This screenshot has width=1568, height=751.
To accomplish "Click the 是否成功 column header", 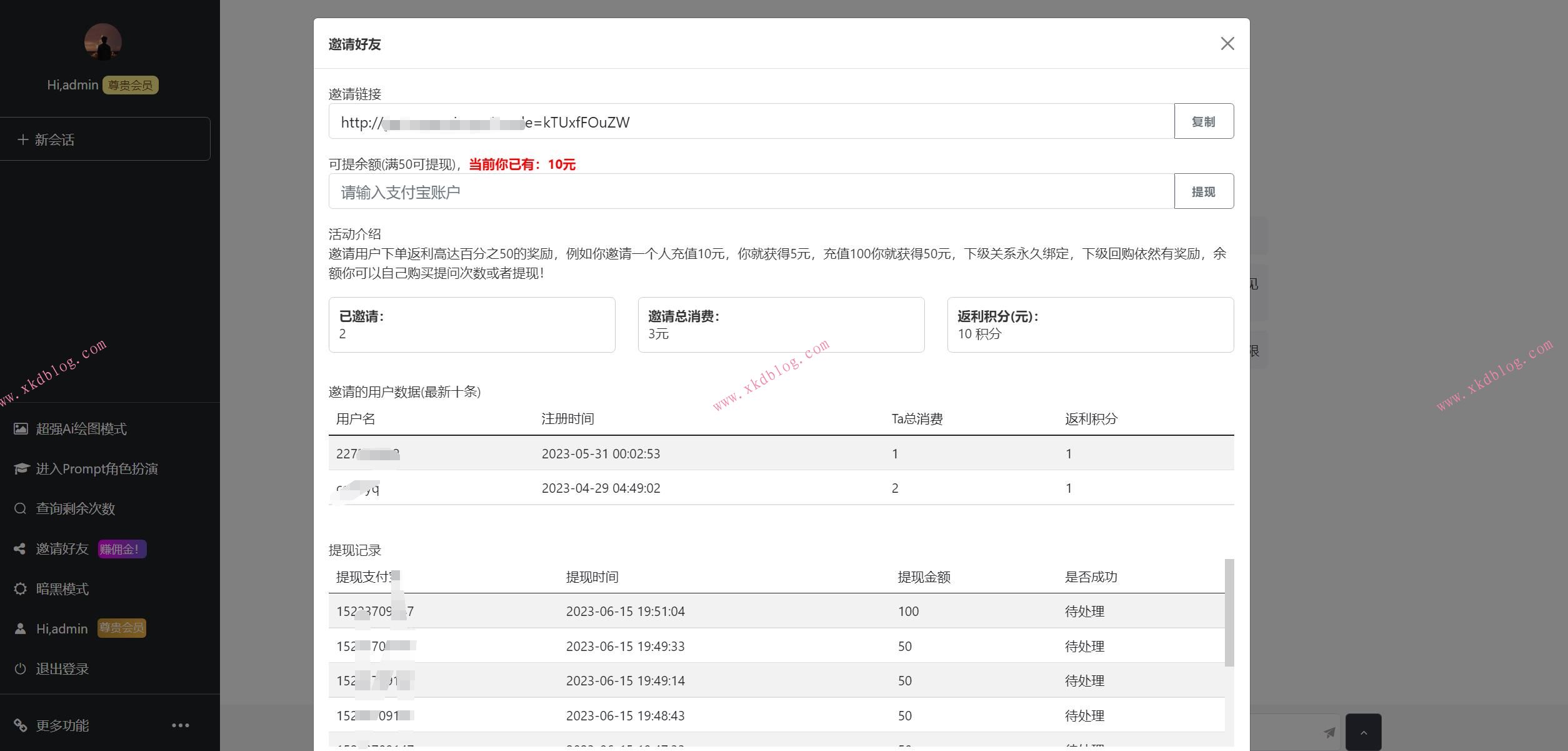I will click(x=1091, y=577).
